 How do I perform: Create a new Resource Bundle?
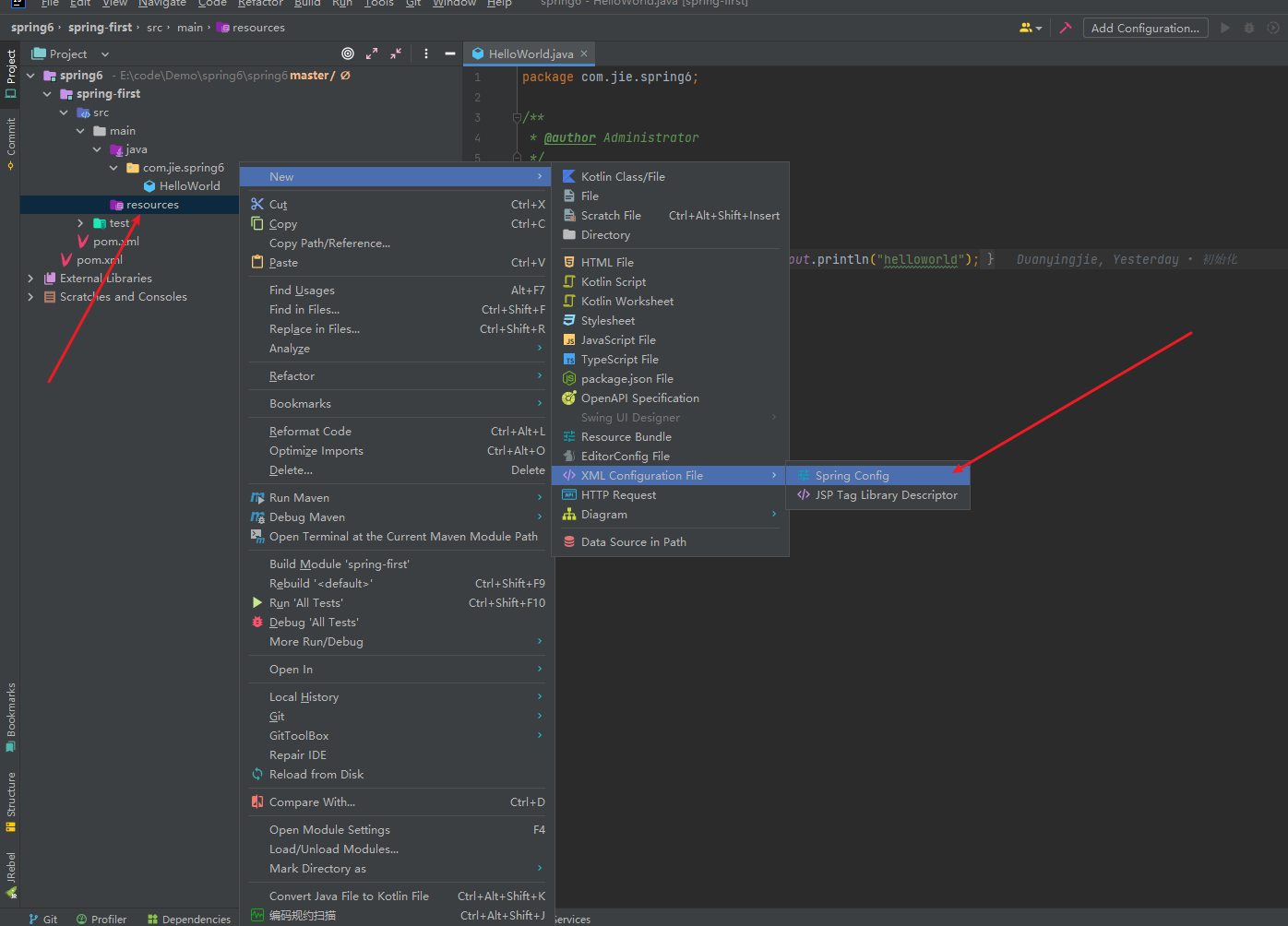[670, 436]
